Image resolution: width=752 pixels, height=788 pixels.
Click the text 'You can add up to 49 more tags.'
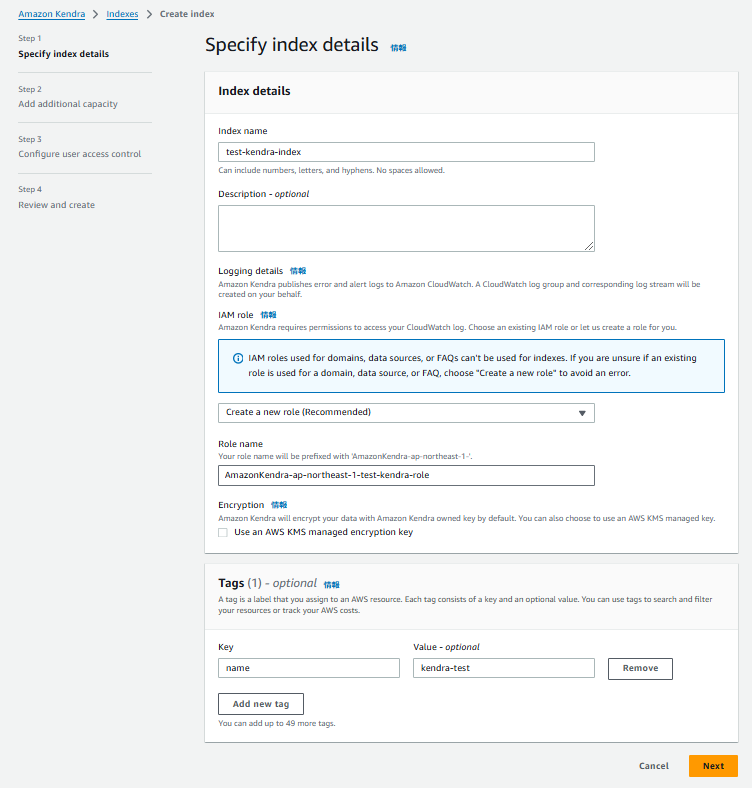pyautogui.click(x=276, y=723)
